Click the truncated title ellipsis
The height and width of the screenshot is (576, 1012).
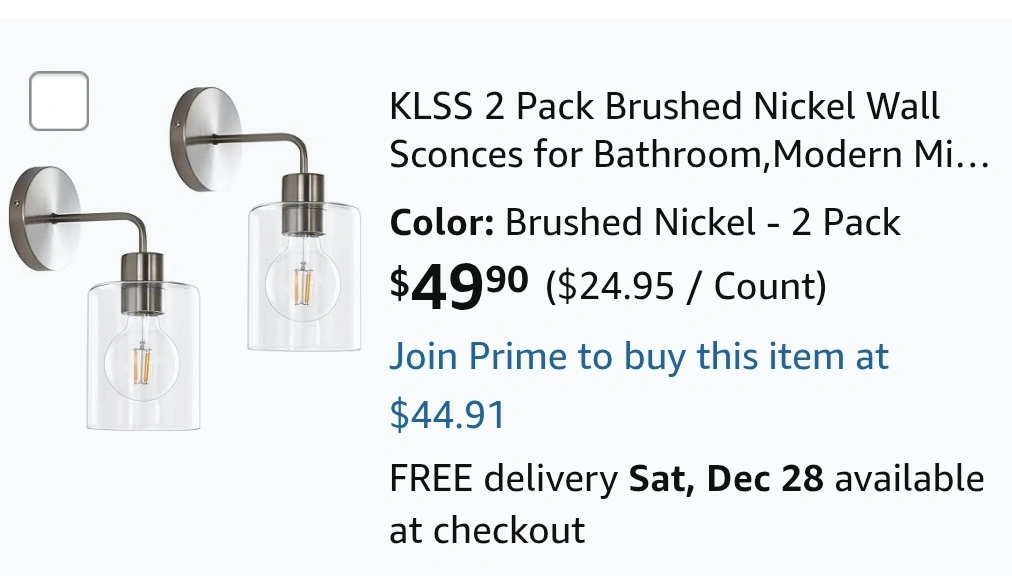pyautogui.click(x=976, y=155)
